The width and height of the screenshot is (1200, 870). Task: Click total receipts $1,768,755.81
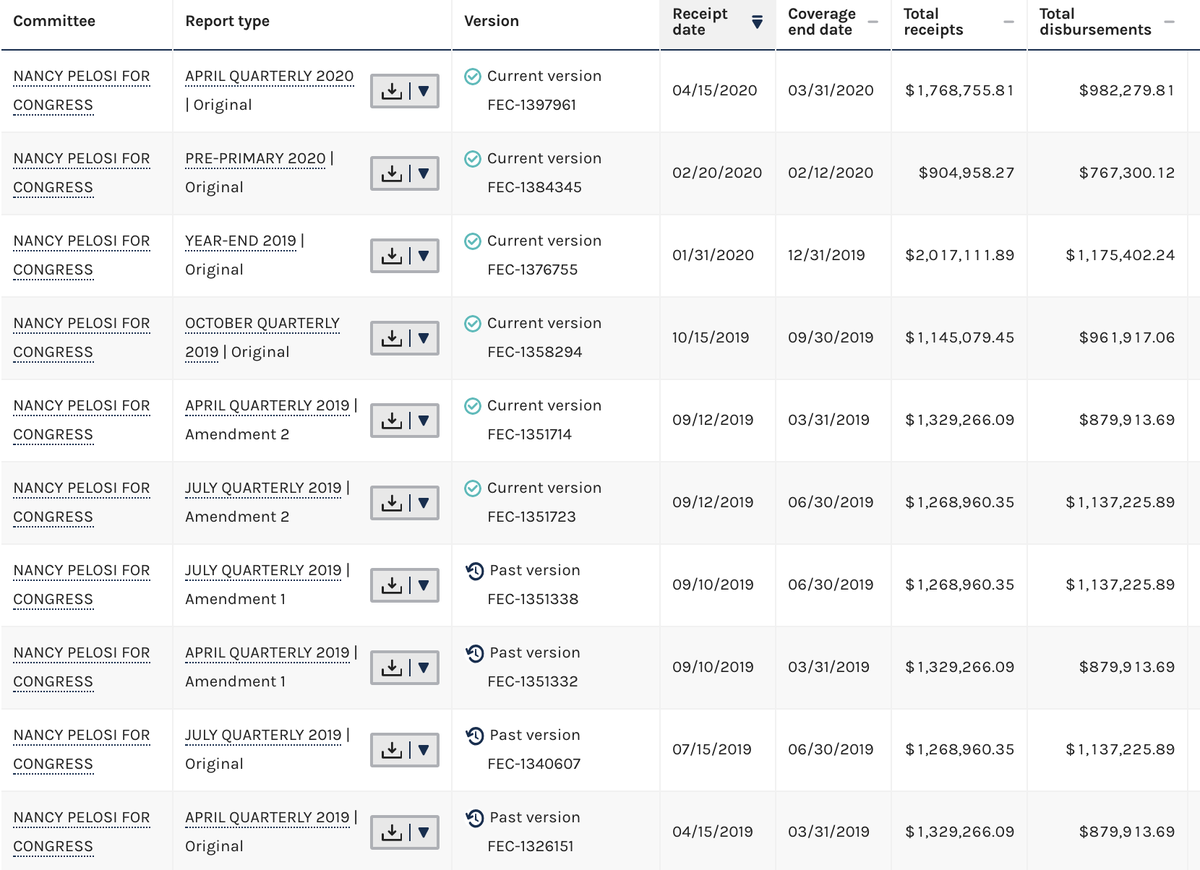click(960, 90)
